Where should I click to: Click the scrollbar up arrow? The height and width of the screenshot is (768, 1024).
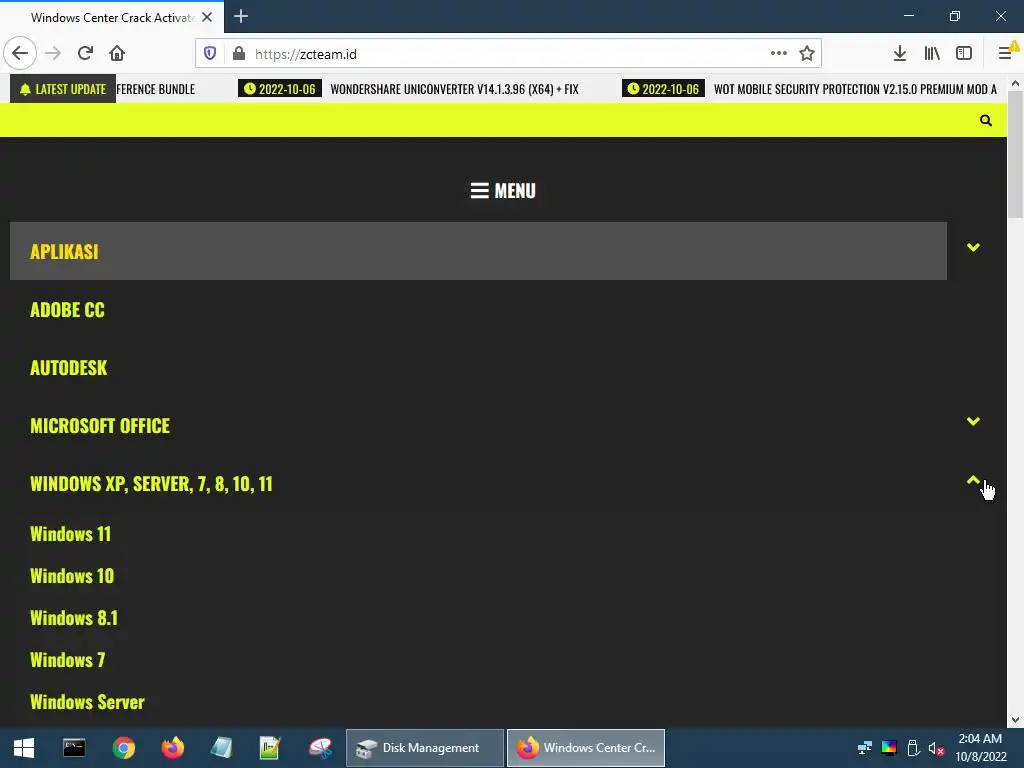(x=1015, y=83)
